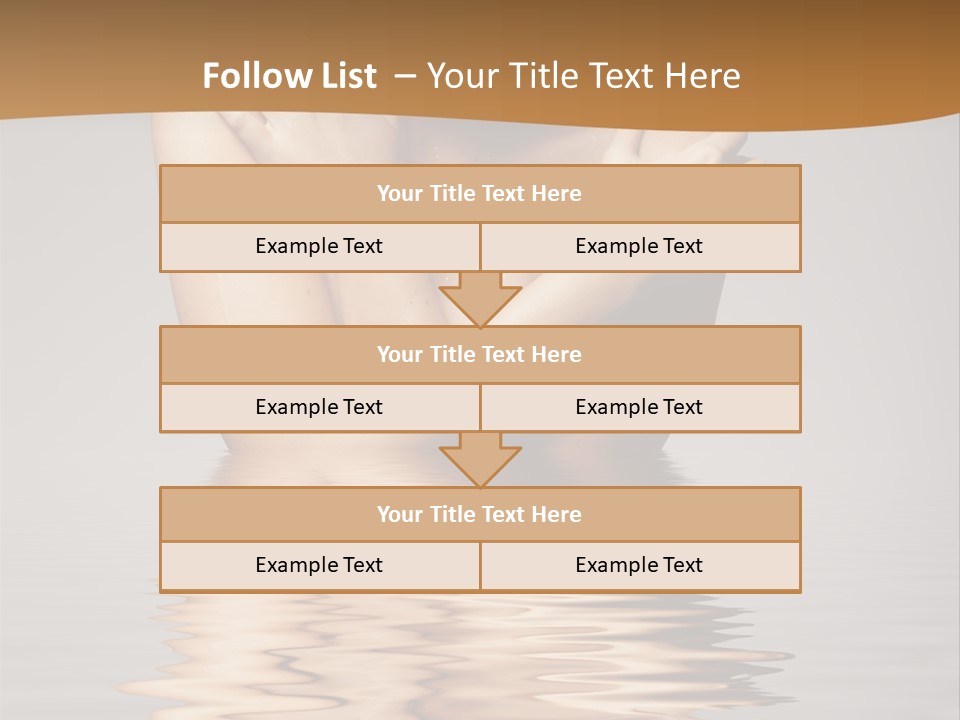
Task: Click left Example Text cell in middle block
Action: point(319,407)
